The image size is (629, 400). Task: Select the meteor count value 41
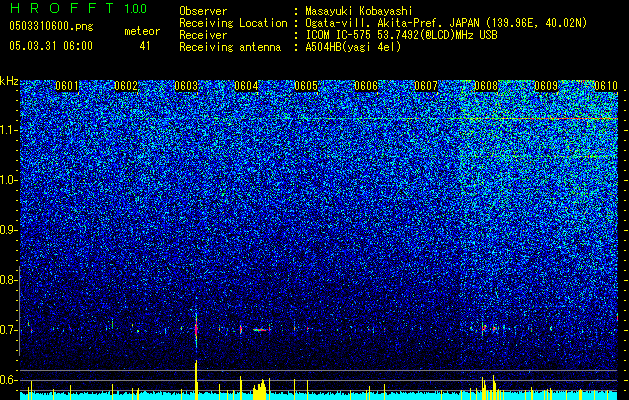[x=145, y=46]
